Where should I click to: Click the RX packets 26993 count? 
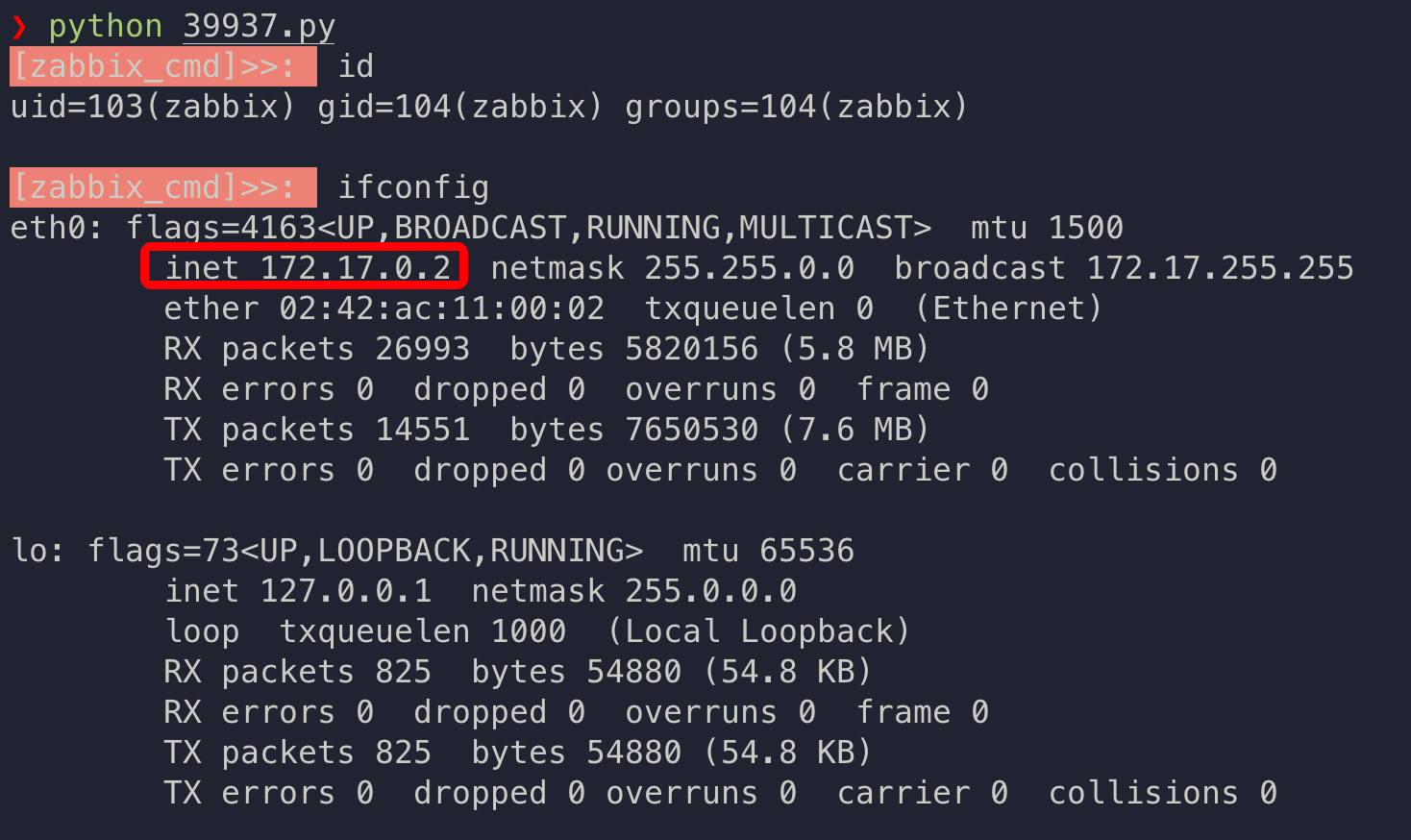tap(422, 349)
